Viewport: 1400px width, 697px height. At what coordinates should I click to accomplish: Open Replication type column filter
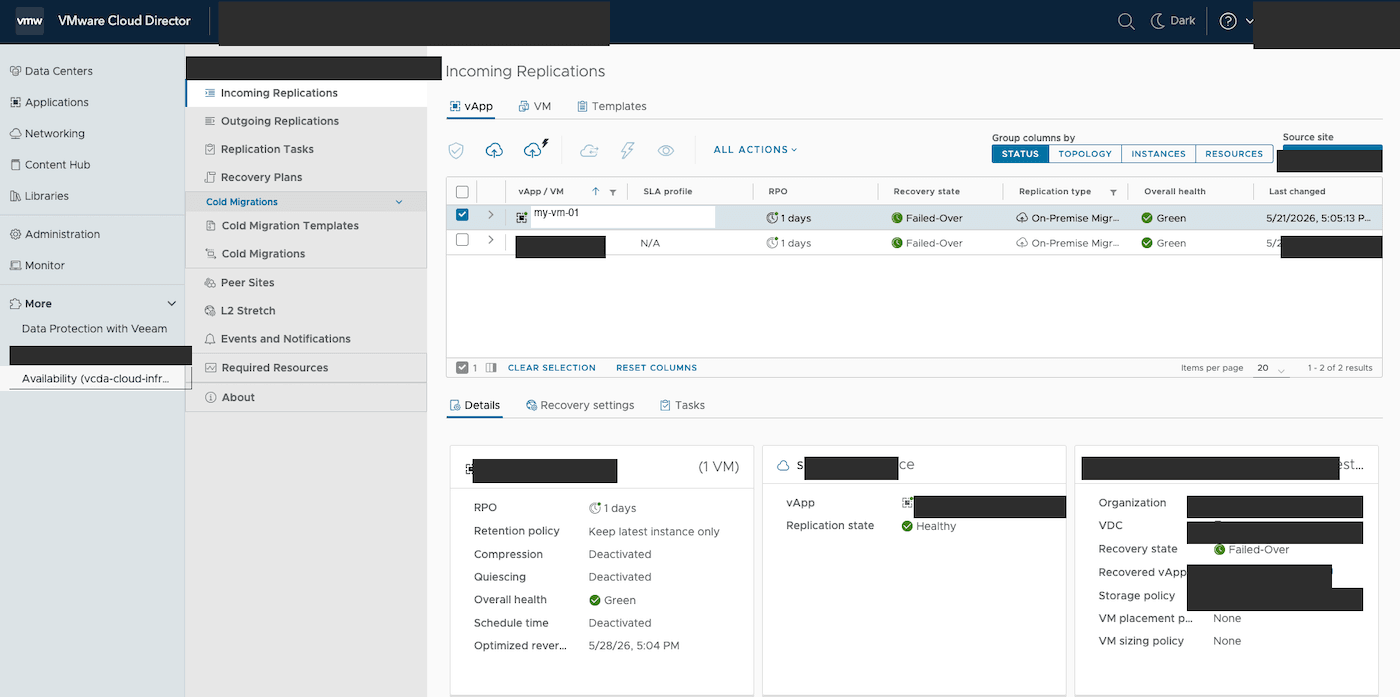click(x=1113, y=192)
